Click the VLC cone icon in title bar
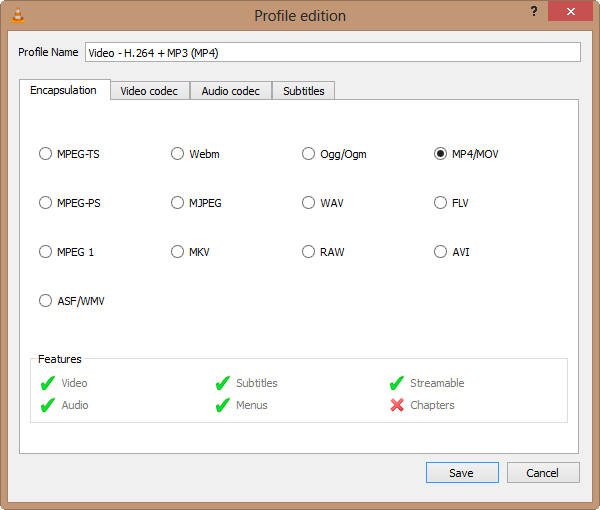 (16, 15)
